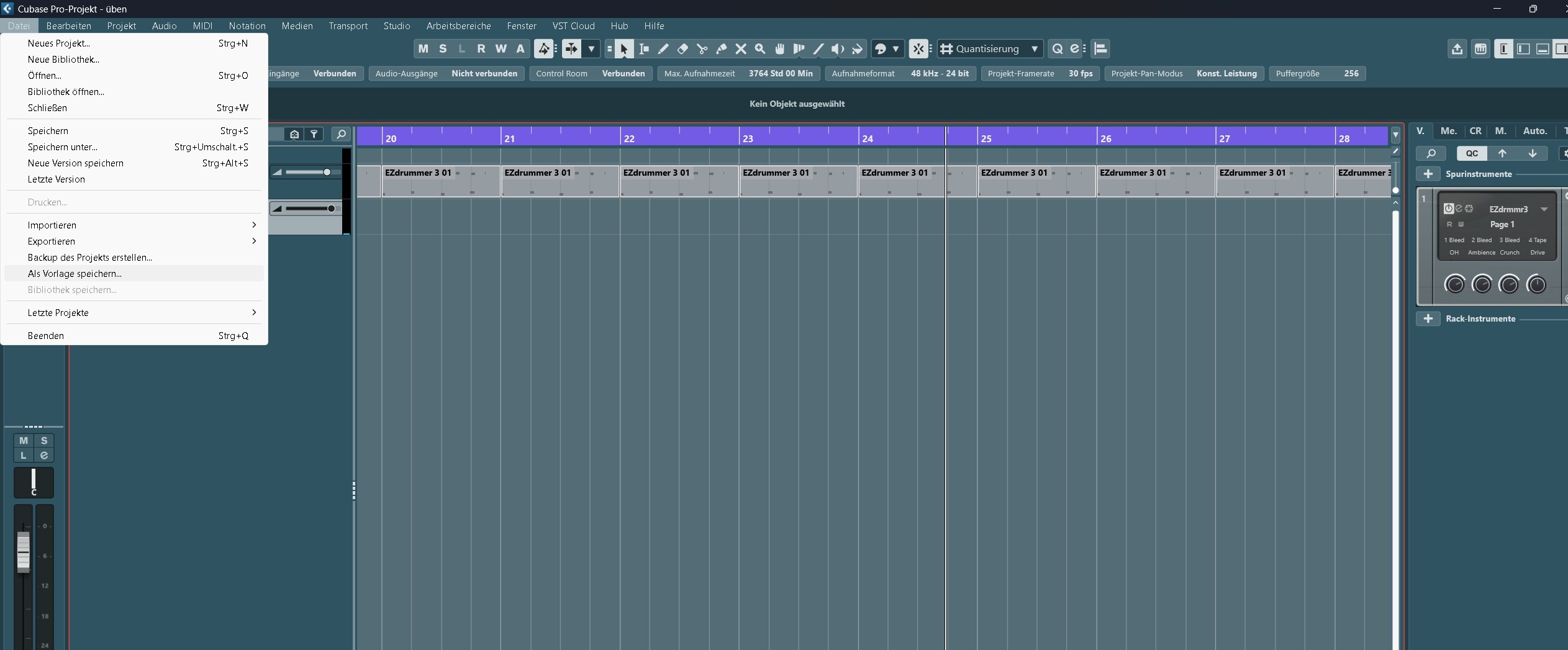Choose Als Vorlage speichern from Datei menu
Screen dimensions: 1568x650
pyautogui.click(x=134, y=273)
